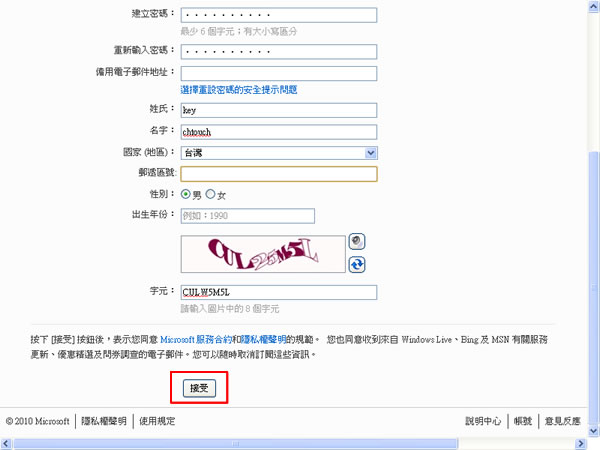The image size is (600, 450).
Task: Open the footer 隱私權聲明 link
Action: 104,421
